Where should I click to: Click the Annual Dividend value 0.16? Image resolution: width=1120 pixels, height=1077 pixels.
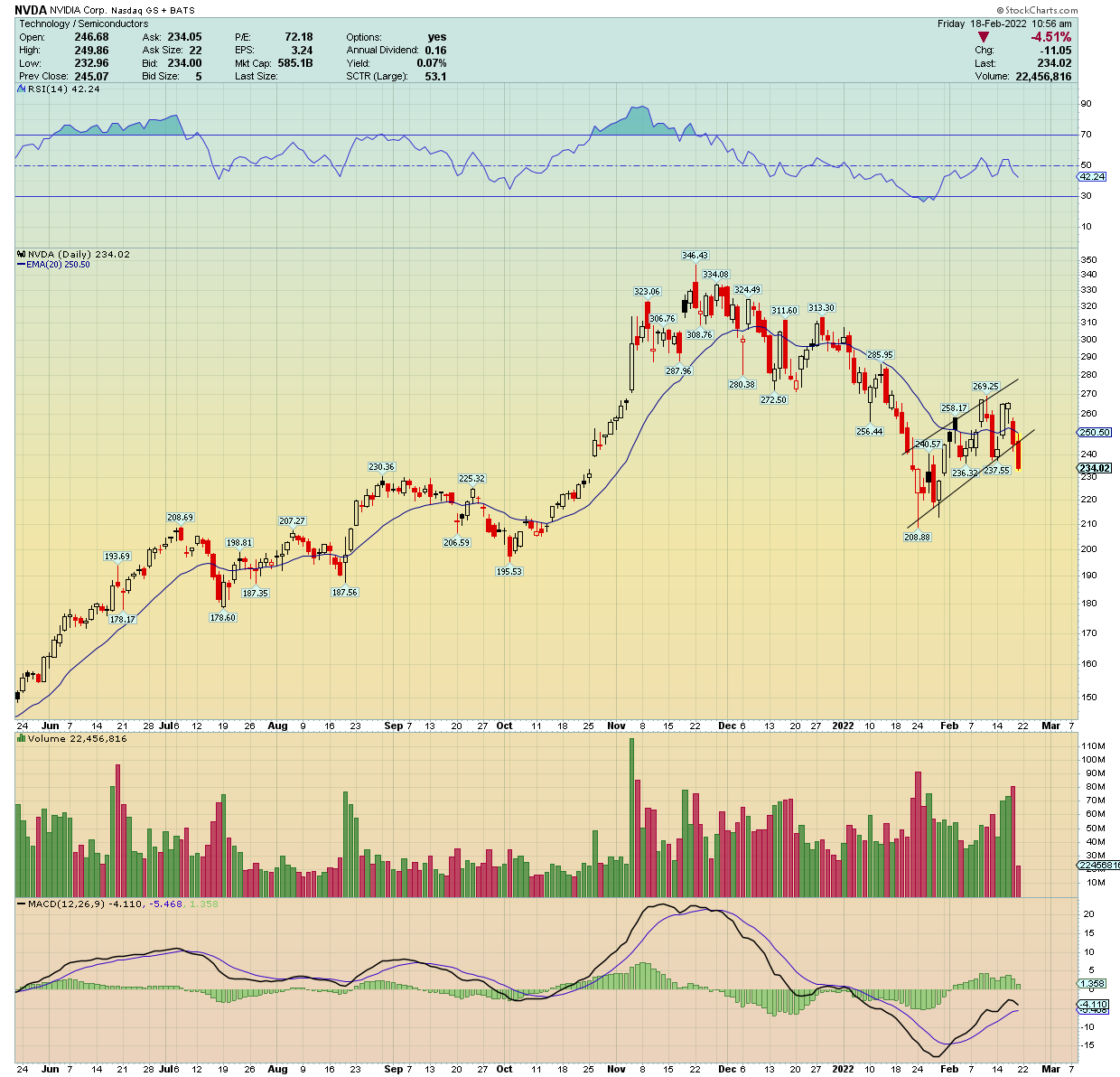435,51
